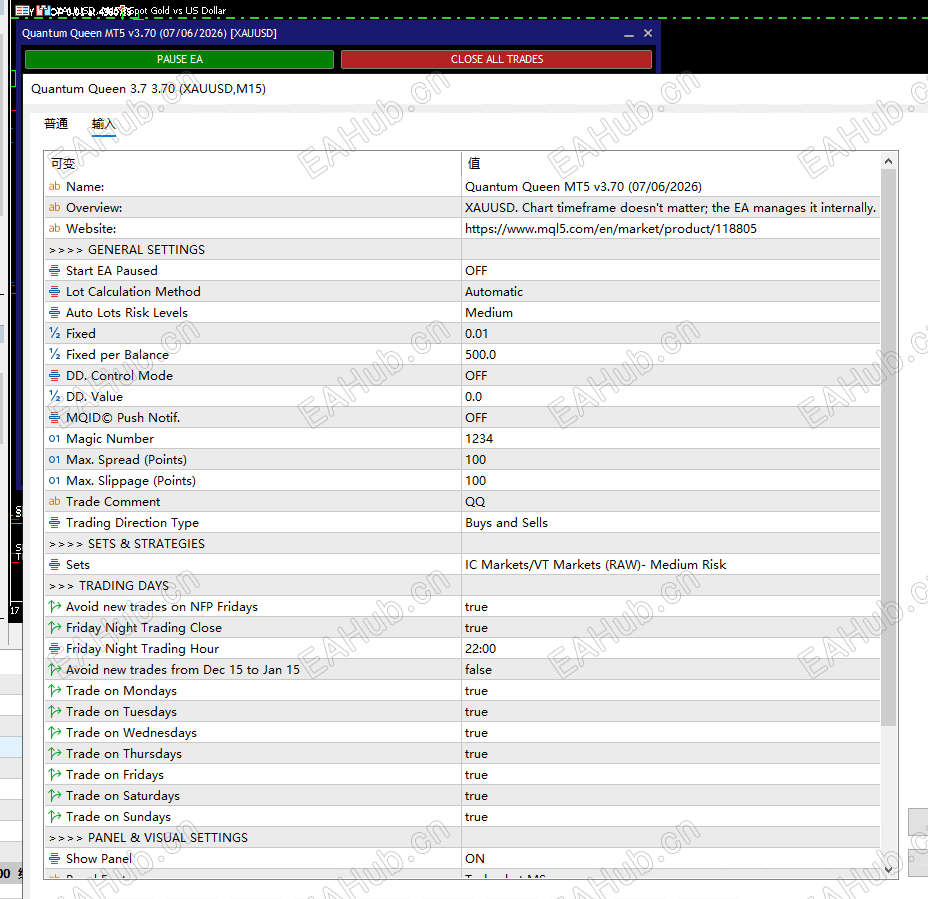This screenshot has height=899, width=928.
Task: Click the fraction icon beside DD. Value
Action: coord(54,397)
